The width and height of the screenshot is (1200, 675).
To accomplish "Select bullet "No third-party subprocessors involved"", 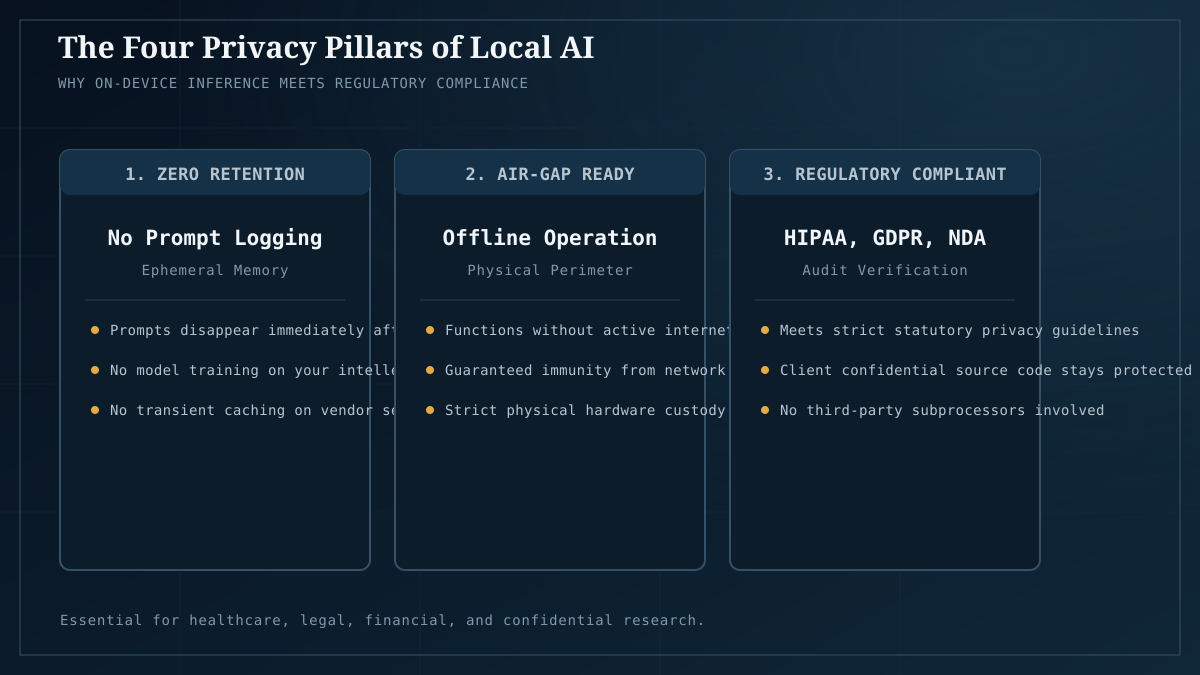I will point(932,410).
